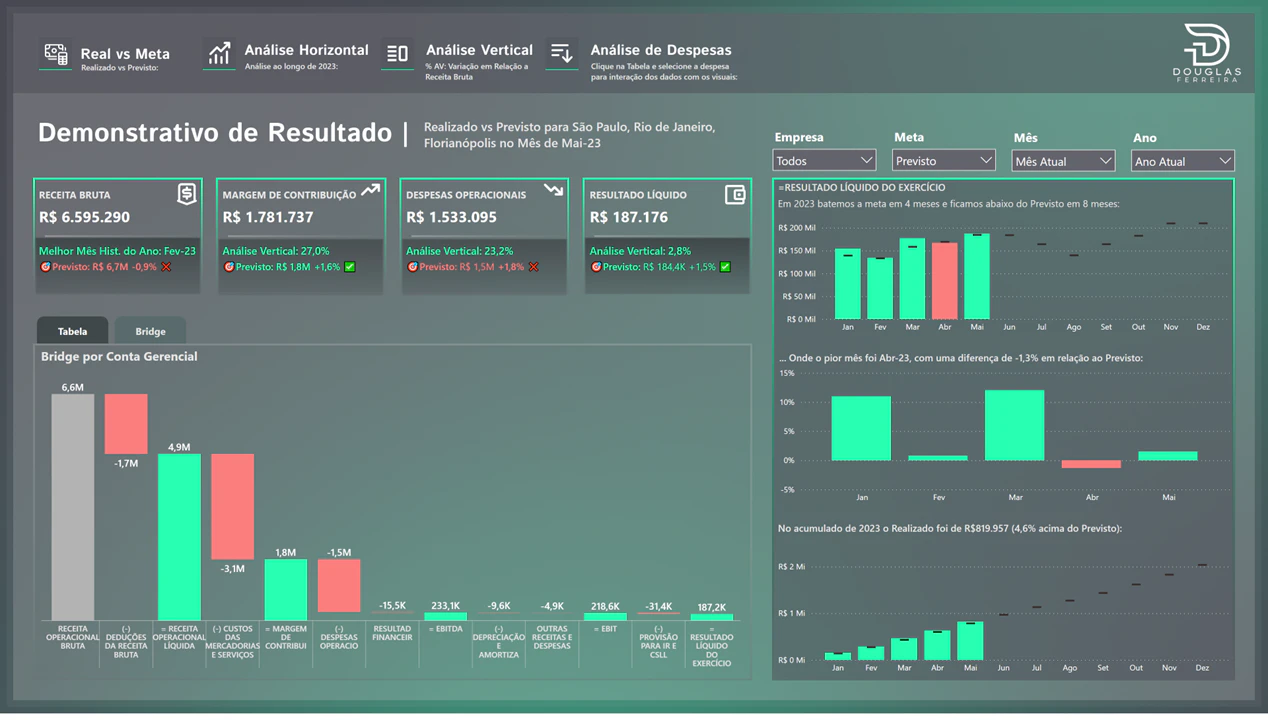Click the 'Melhor Mês Hist. do Ano: Fev-23' text

[x=117, y=251]
